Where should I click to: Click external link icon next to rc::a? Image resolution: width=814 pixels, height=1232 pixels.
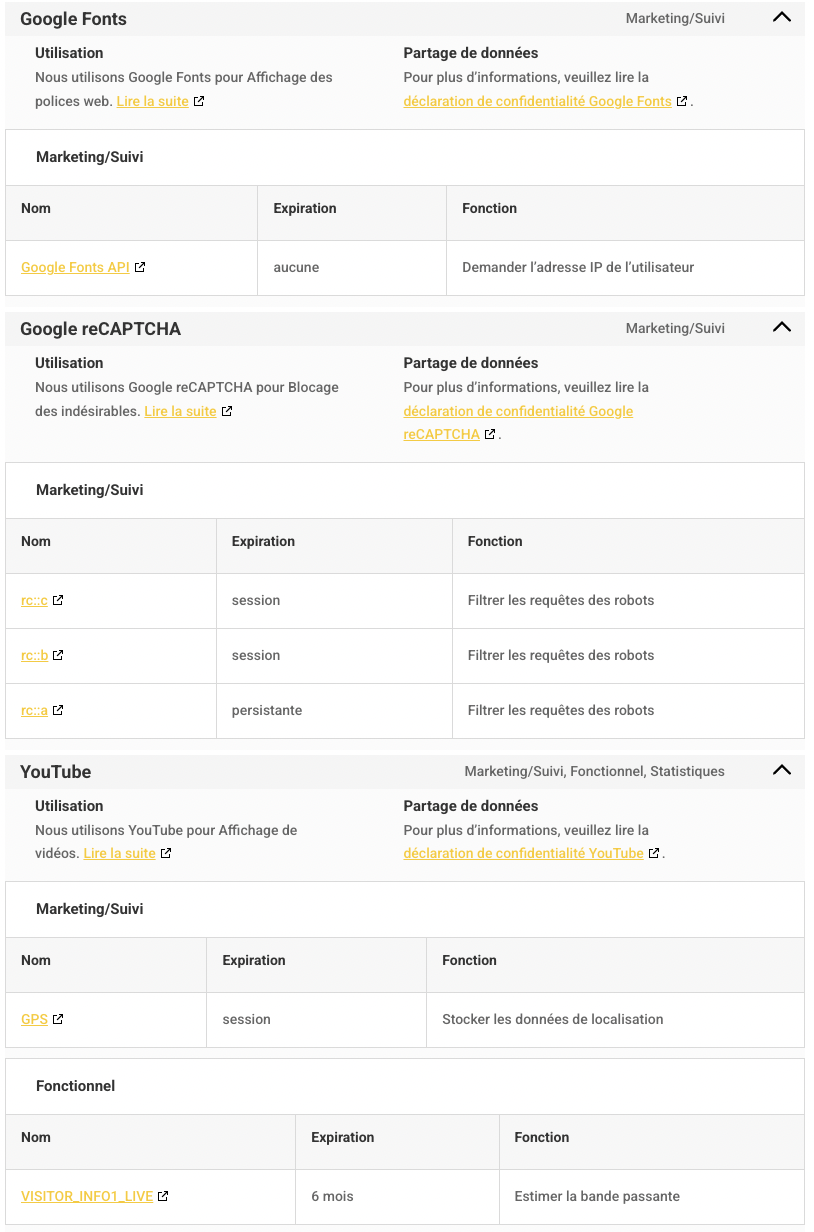coord(58,710)
